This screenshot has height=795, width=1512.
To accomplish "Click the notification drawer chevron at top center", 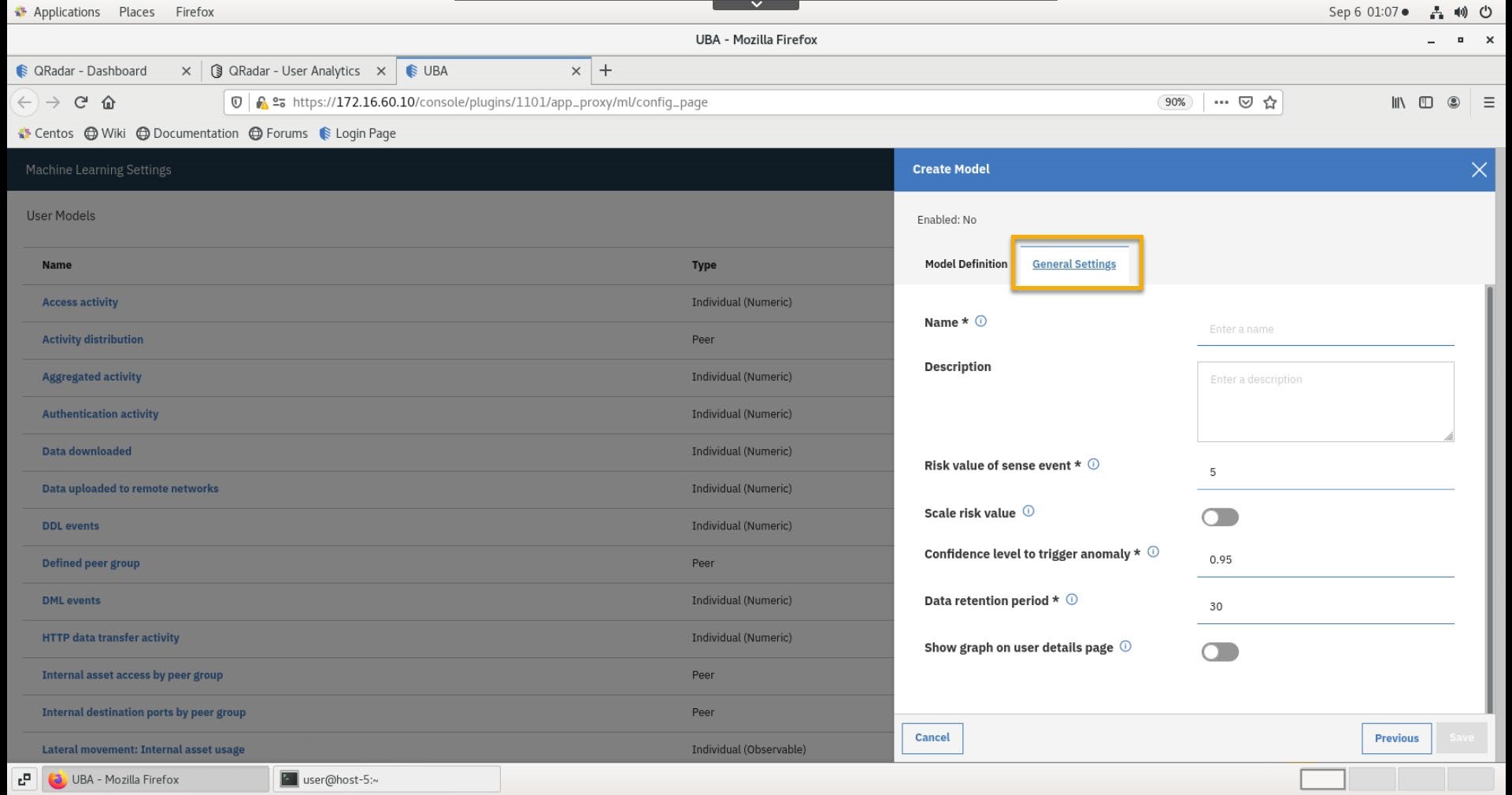I will click(756, 5).
